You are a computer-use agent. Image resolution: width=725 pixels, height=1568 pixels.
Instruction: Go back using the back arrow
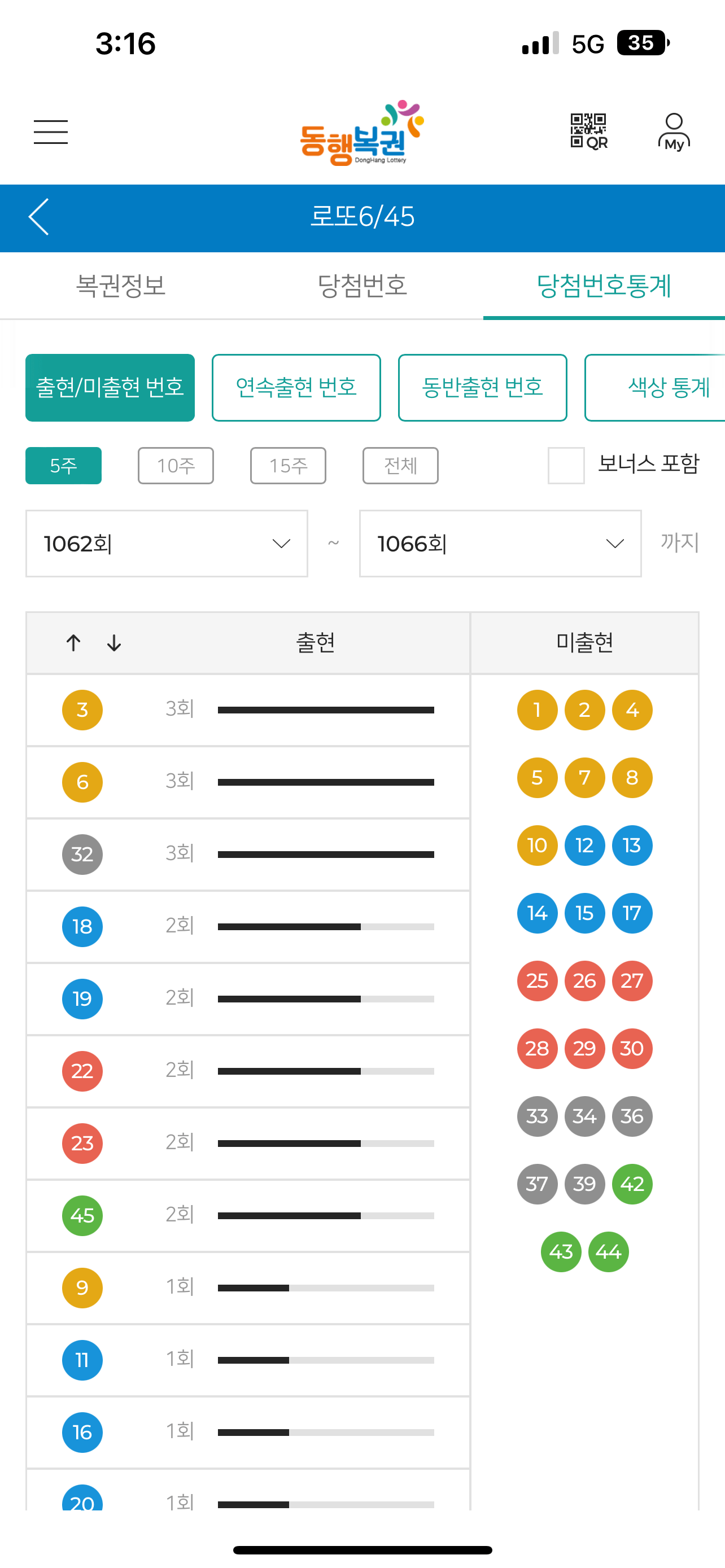[x=38, y=218]
